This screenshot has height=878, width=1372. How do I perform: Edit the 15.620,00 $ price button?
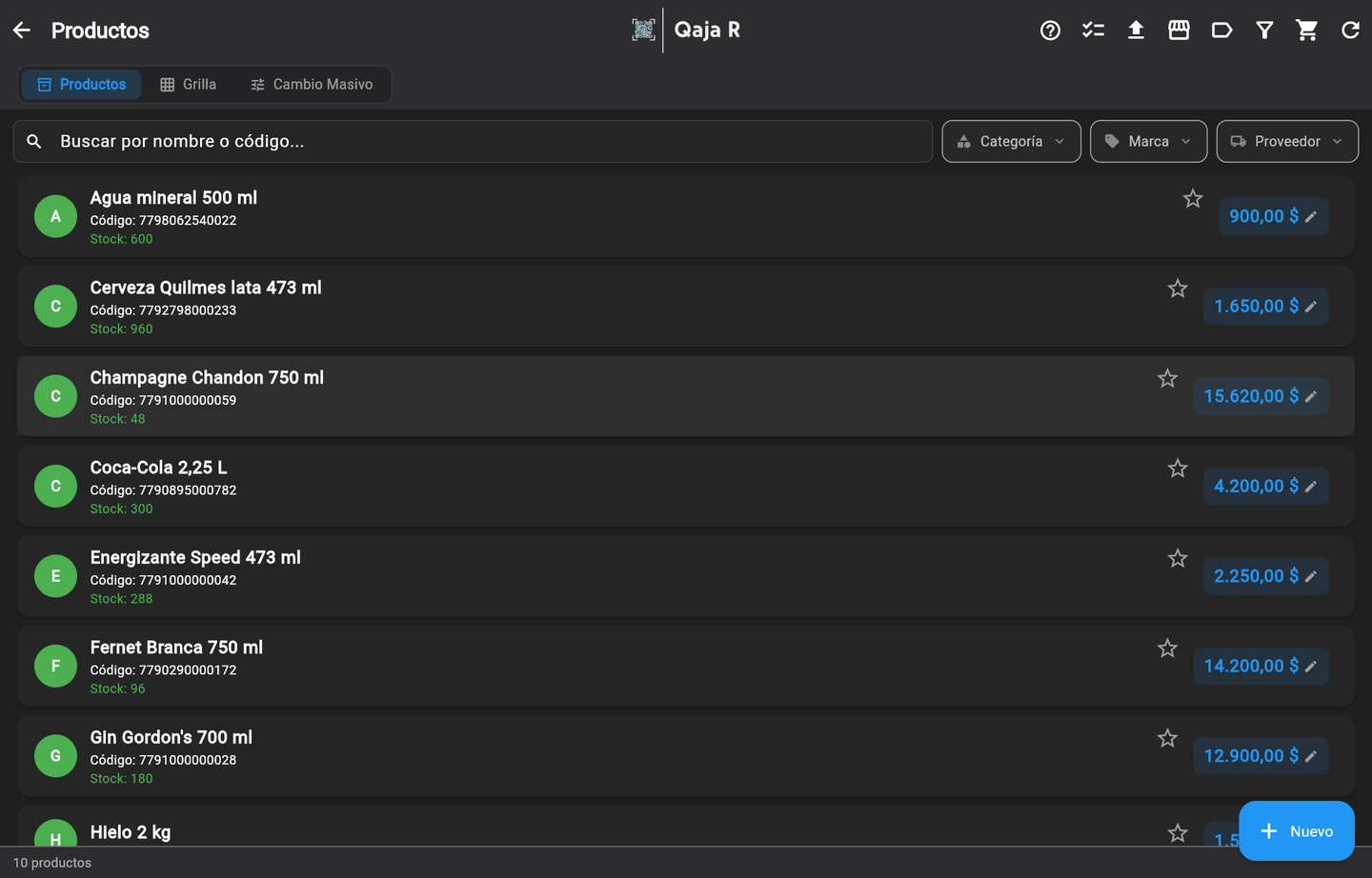click(x=1261, y=396)
